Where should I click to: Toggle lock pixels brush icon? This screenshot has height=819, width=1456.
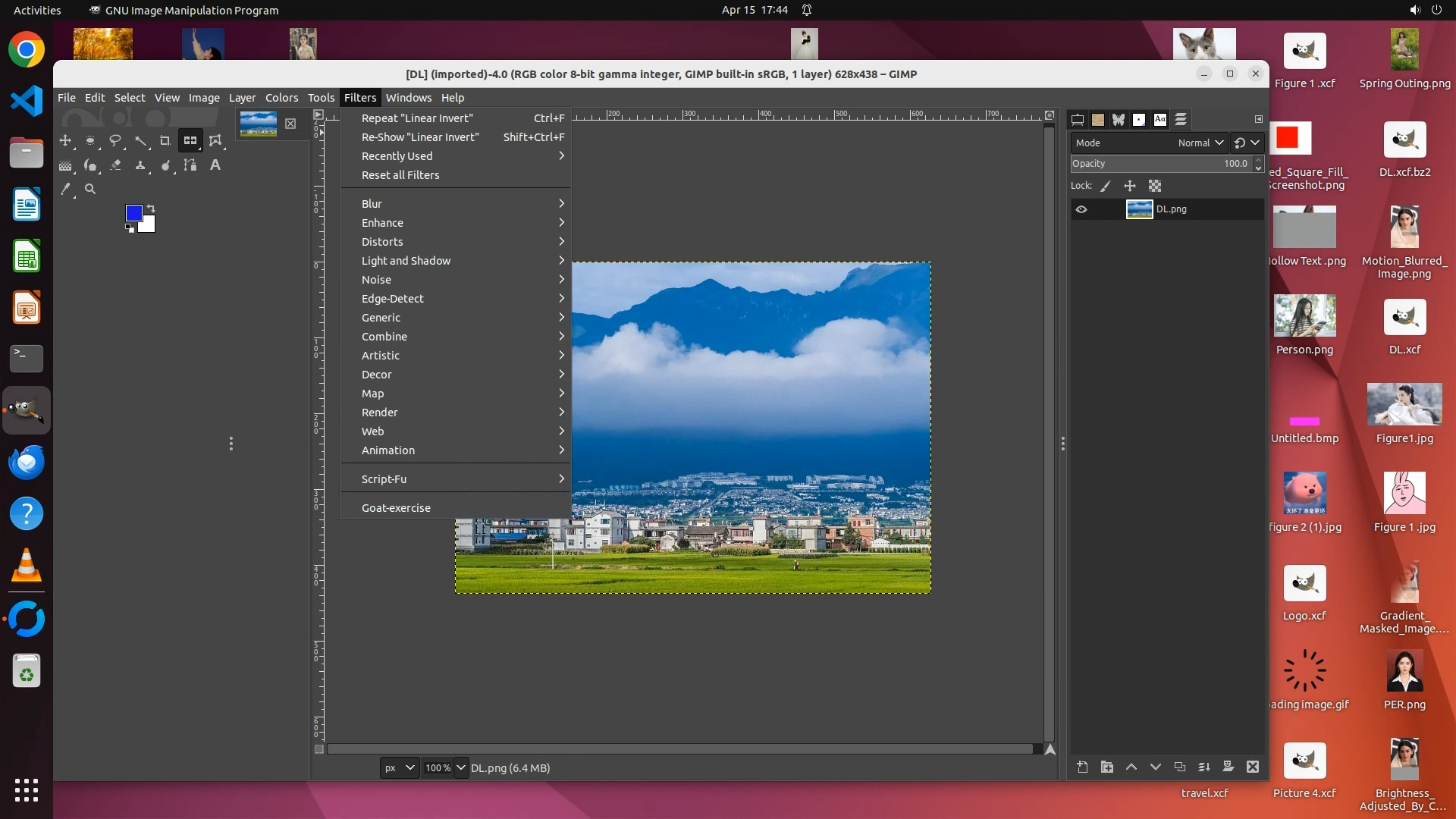pos(1106,186)
